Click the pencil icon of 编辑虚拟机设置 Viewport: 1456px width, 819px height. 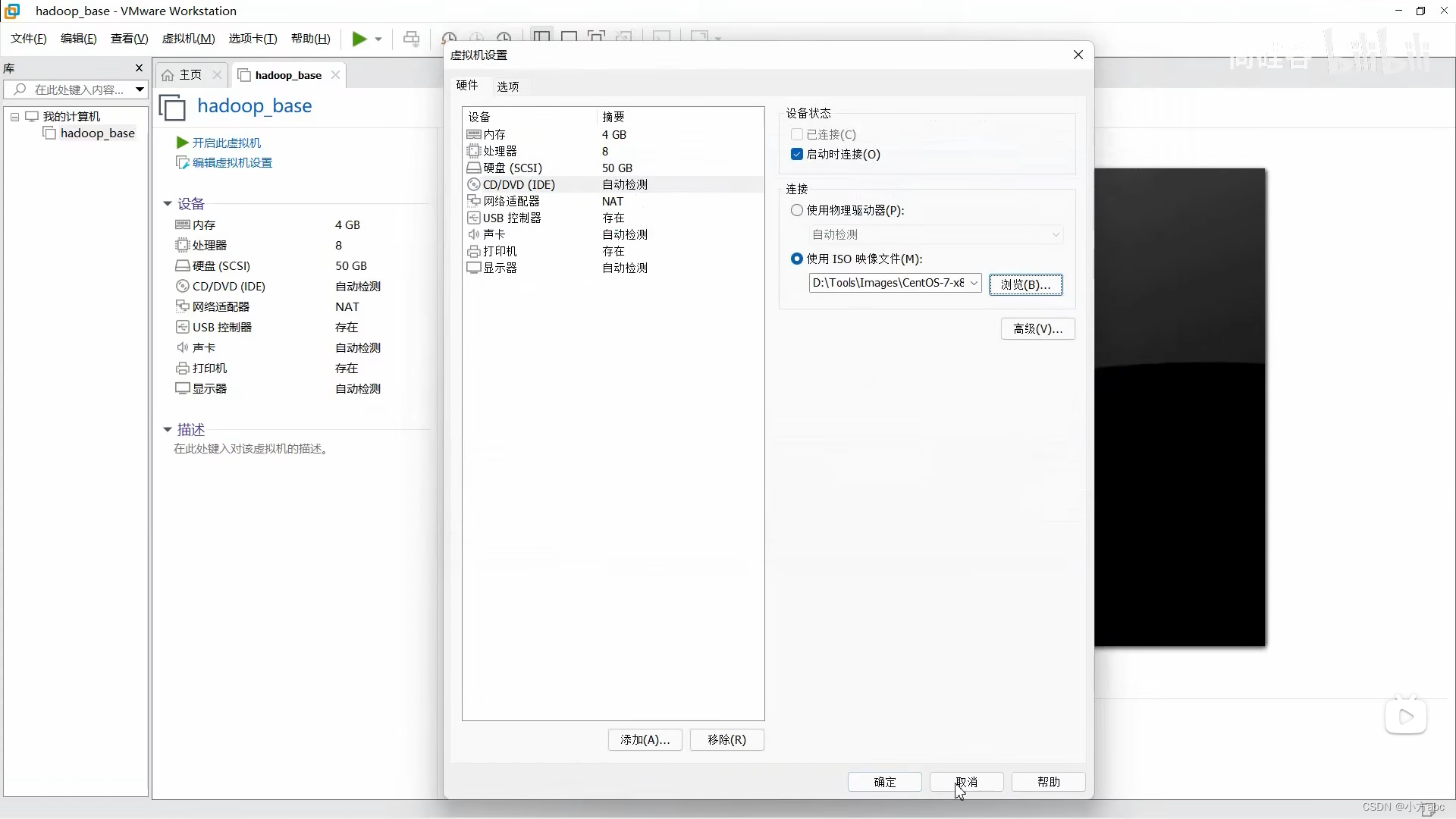click(x=182, y=162)
